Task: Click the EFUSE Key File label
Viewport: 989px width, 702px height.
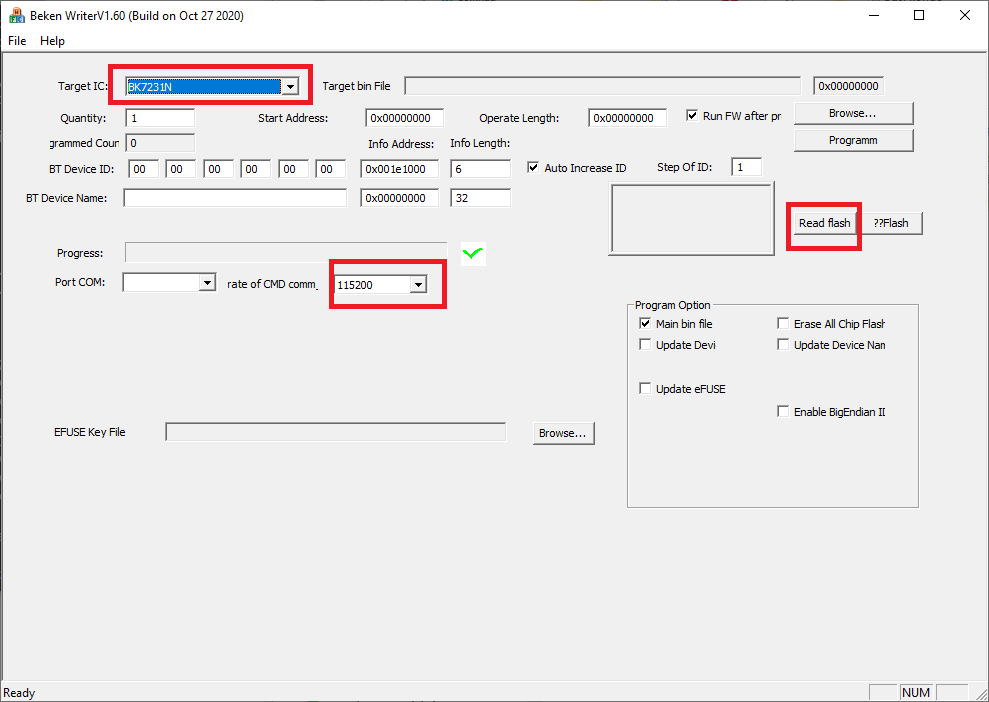Action: (90, 432)
